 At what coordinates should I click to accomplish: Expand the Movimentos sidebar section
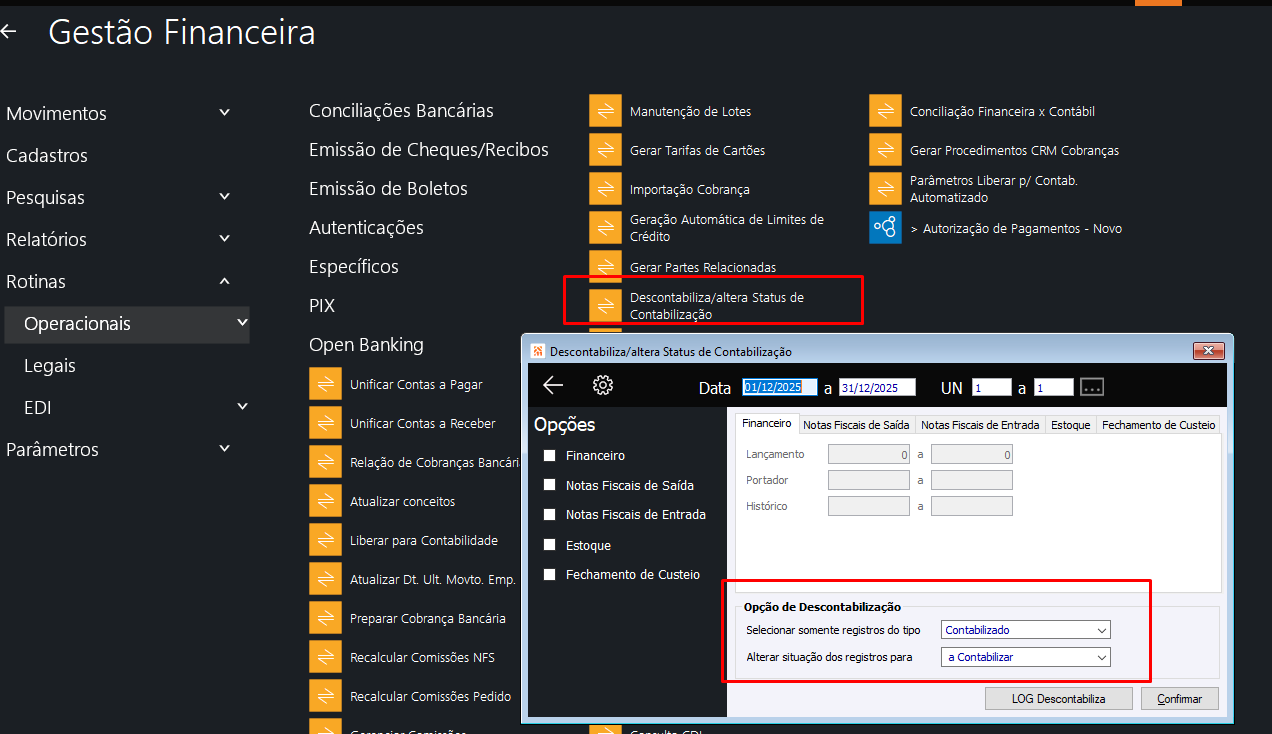coord(225,113)
